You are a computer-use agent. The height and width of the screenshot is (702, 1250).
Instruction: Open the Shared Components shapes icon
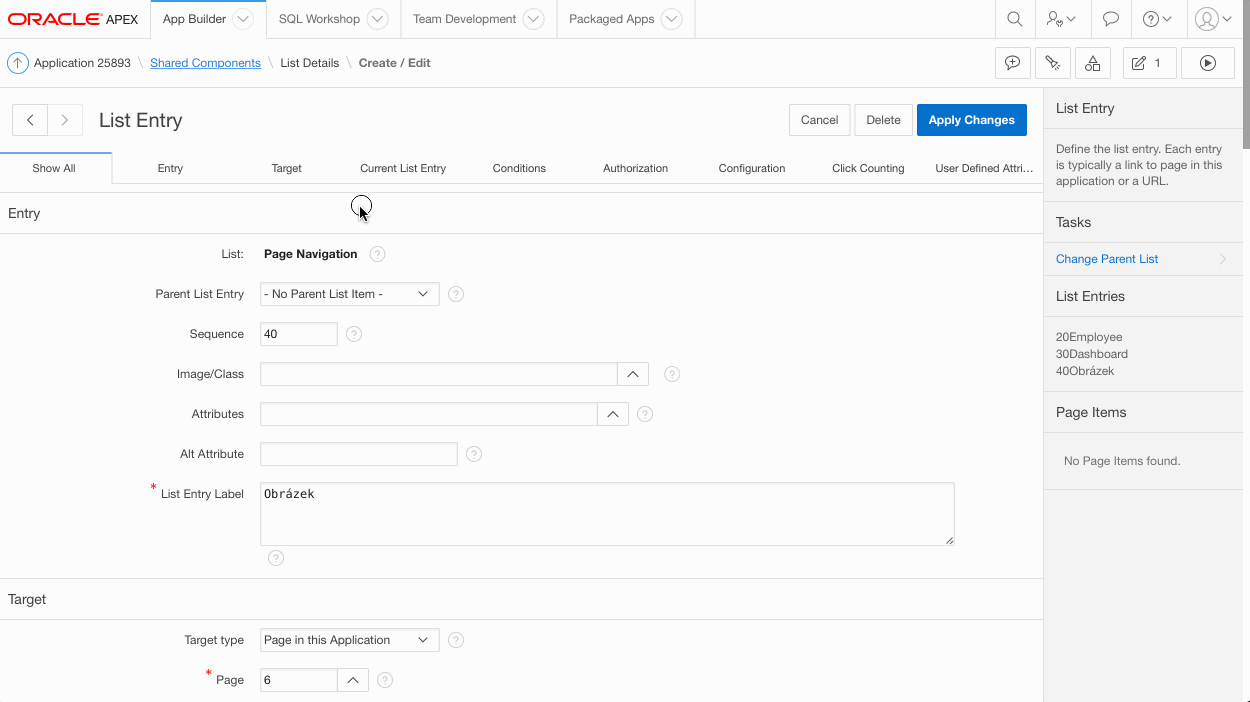pyautogui.click(x=1092, y=63)
